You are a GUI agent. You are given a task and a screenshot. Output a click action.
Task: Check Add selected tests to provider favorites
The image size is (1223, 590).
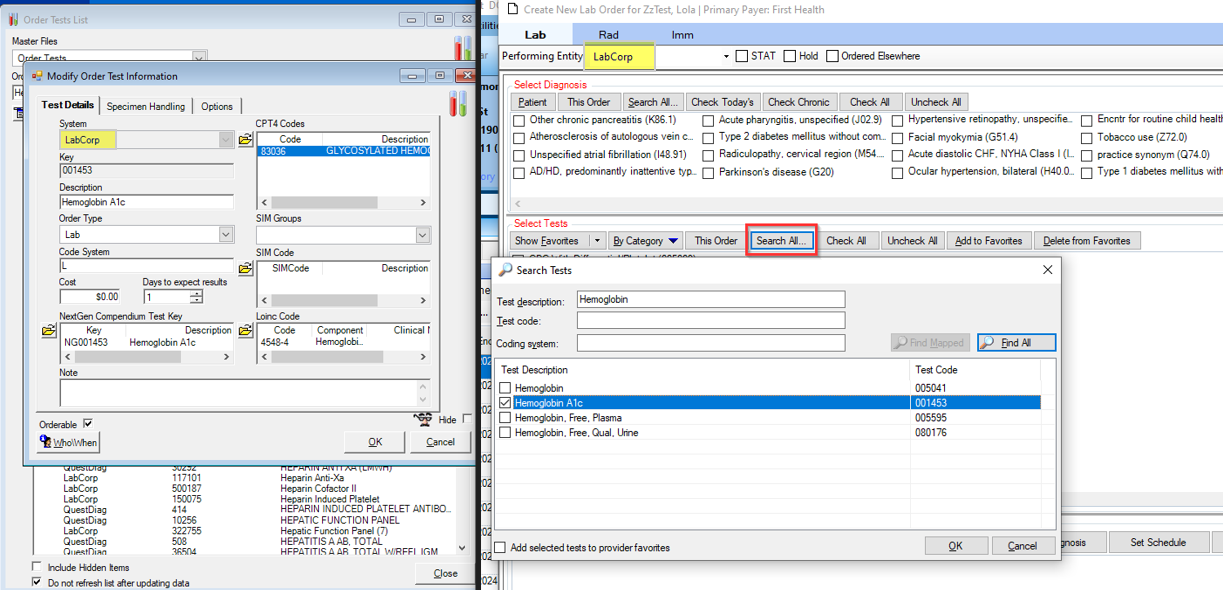(500, 548)
